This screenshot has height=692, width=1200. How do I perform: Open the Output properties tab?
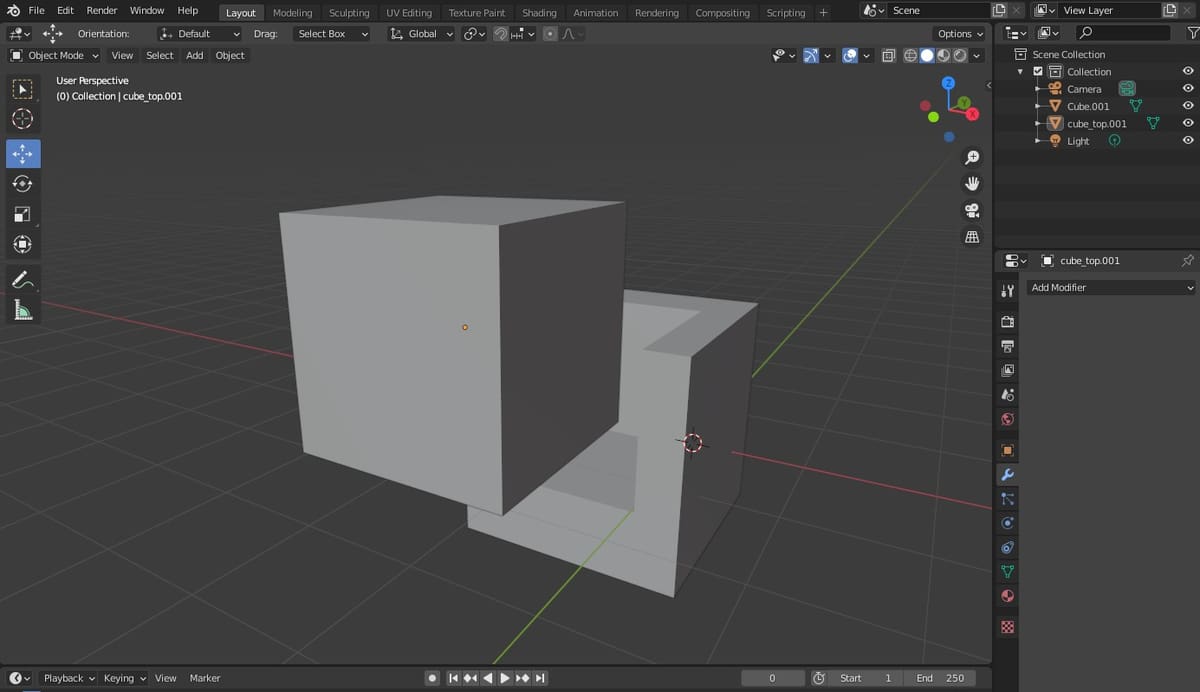[x=1007, y=346]
